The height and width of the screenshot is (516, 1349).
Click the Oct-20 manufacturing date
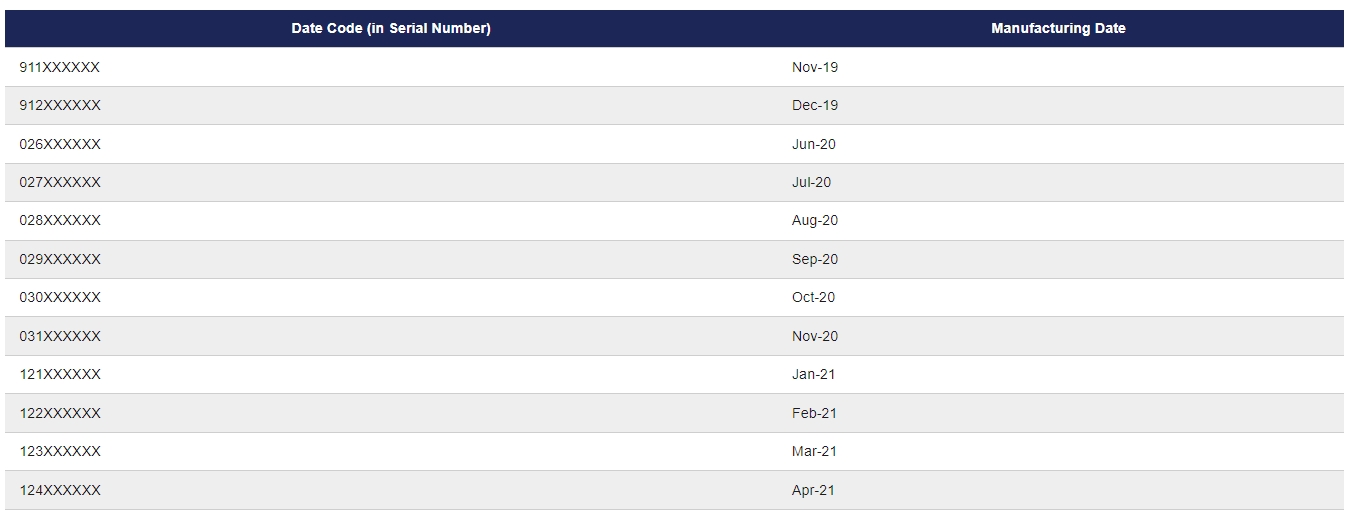pyautogui.click(x=814, y=297)
